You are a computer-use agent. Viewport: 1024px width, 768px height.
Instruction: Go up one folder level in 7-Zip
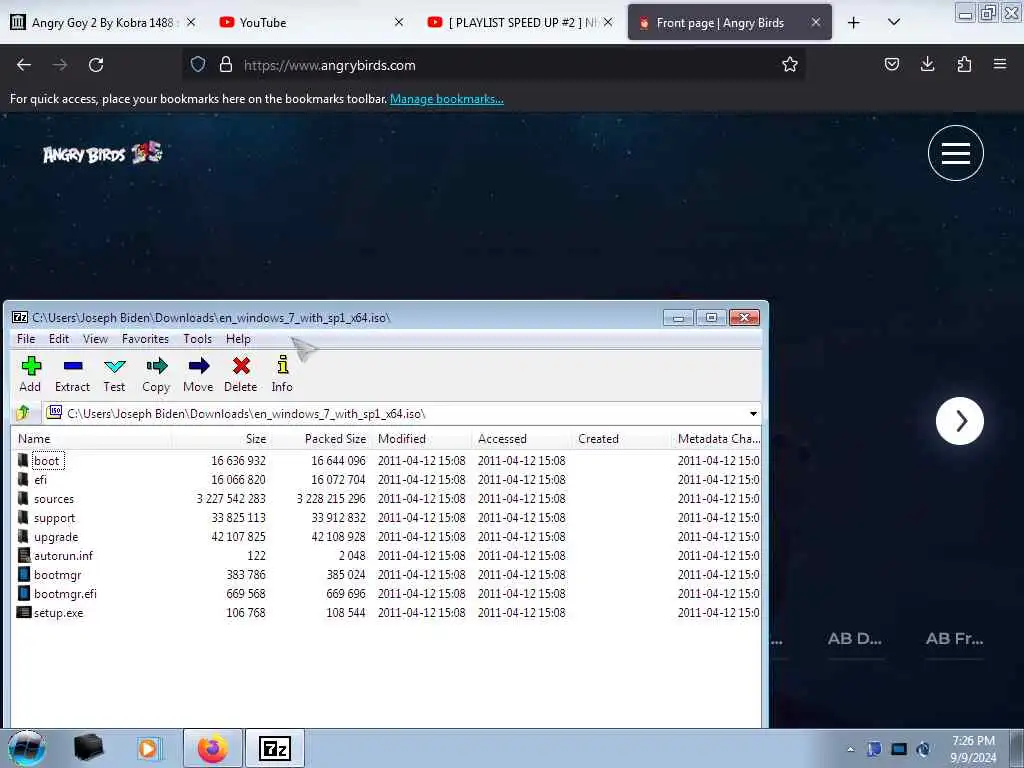click(24, 413)
